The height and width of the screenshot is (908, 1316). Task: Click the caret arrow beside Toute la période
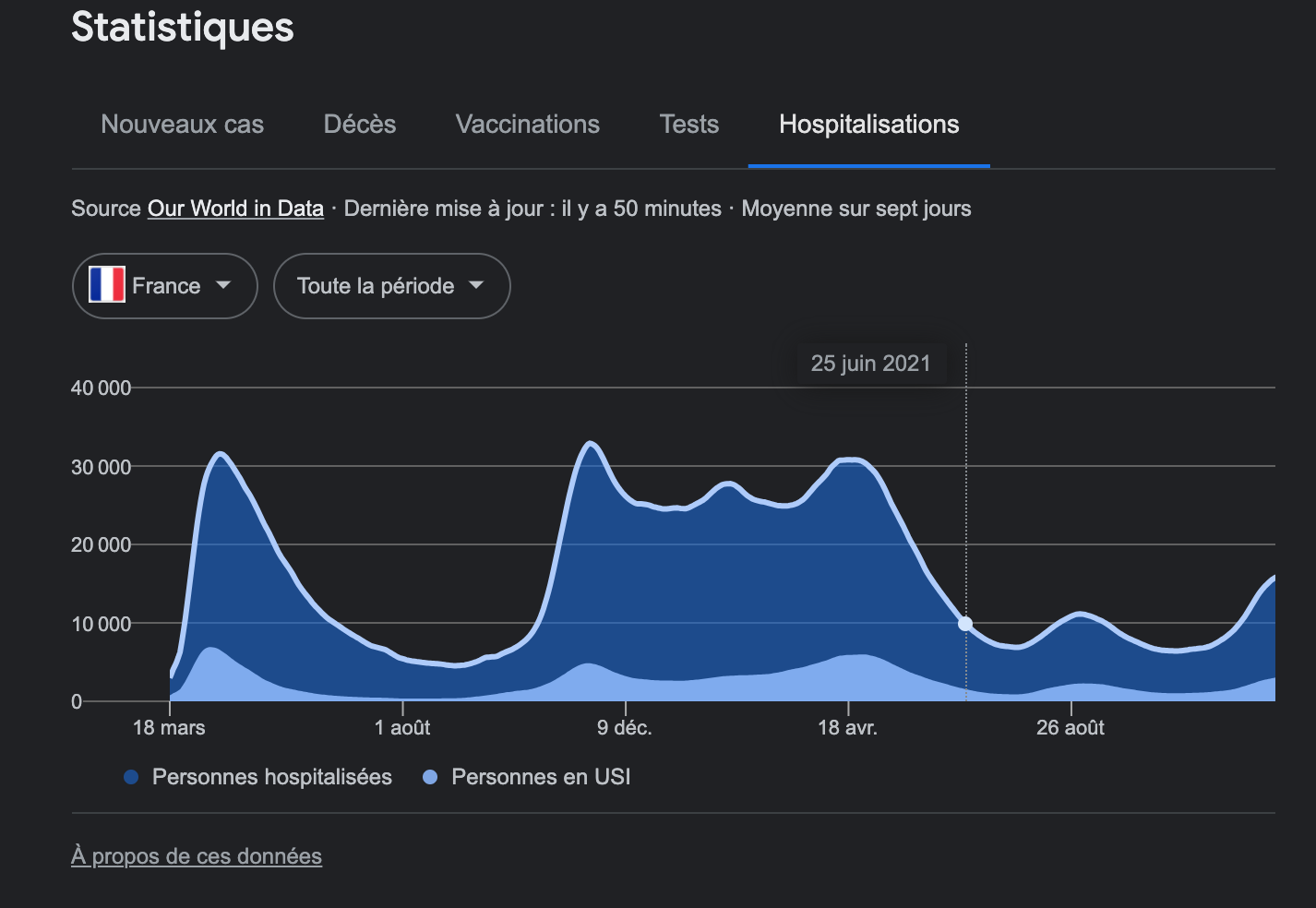pyautogui.click(x=476, y=285)
